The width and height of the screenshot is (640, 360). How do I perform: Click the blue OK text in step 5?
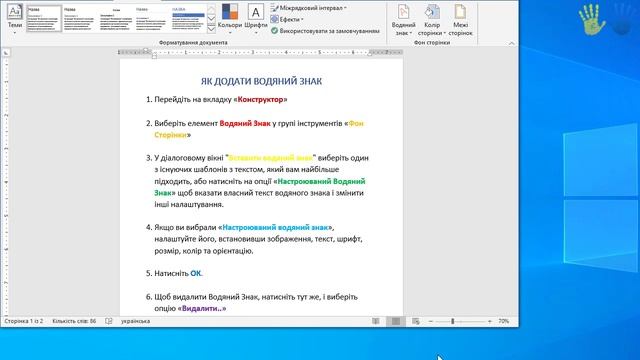pos(196,273)
